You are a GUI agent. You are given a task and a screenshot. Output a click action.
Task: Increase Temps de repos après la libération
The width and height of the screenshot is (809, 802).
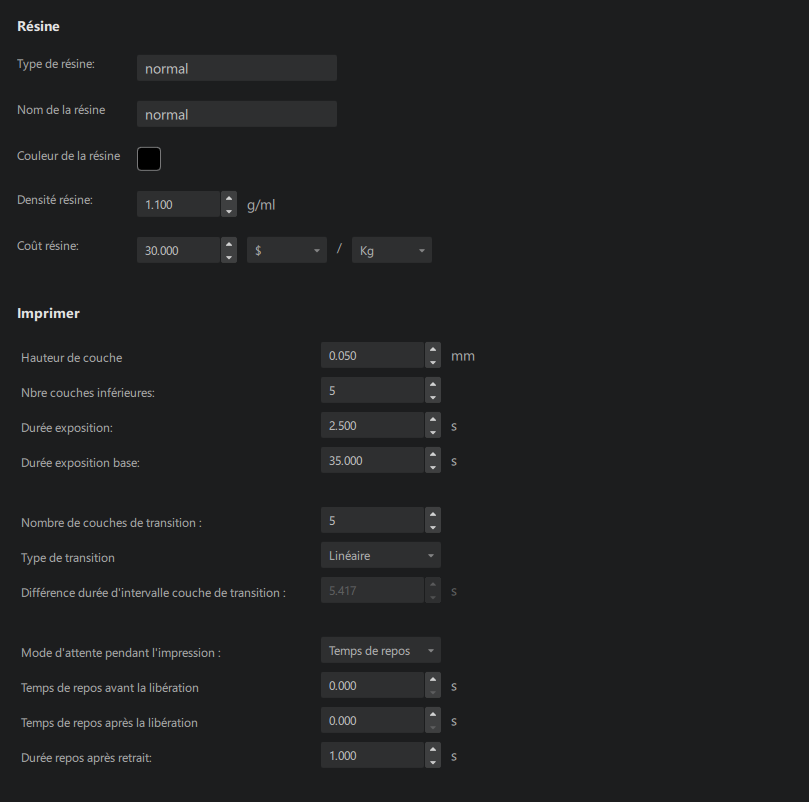(433, 714)
